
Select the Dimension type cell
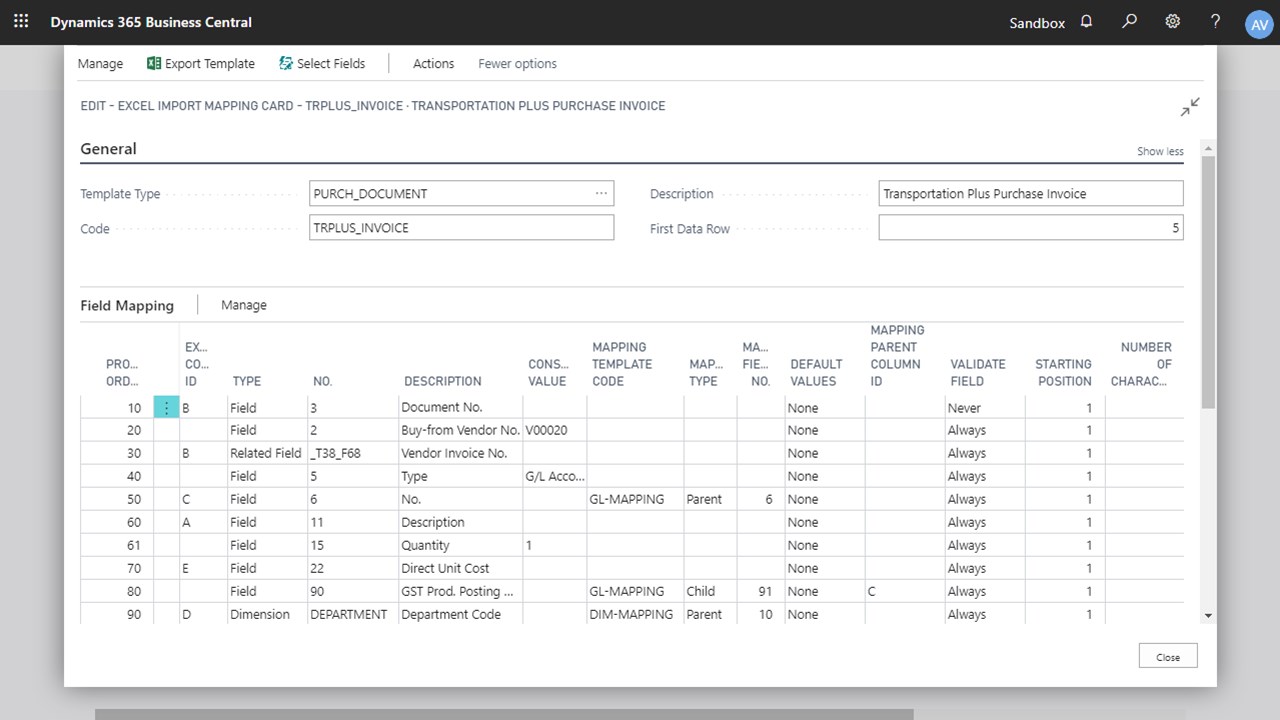coord(267,614)
